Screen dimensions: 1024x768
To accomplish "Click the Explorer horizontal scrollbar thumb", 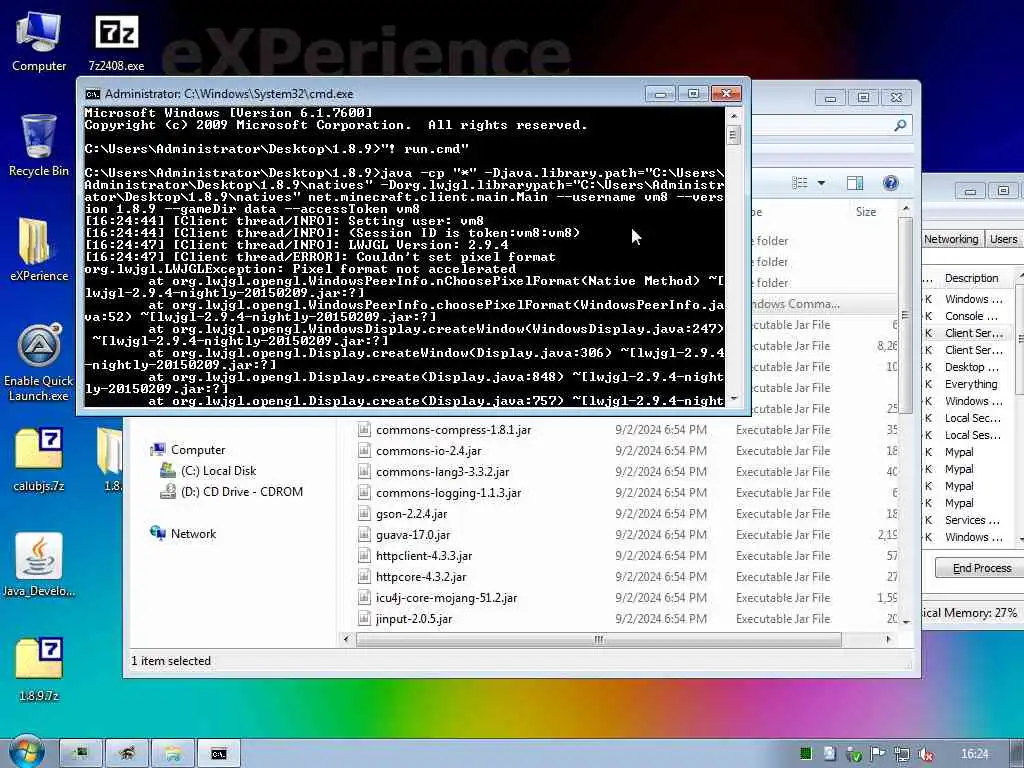I will [x=598, y=639].
